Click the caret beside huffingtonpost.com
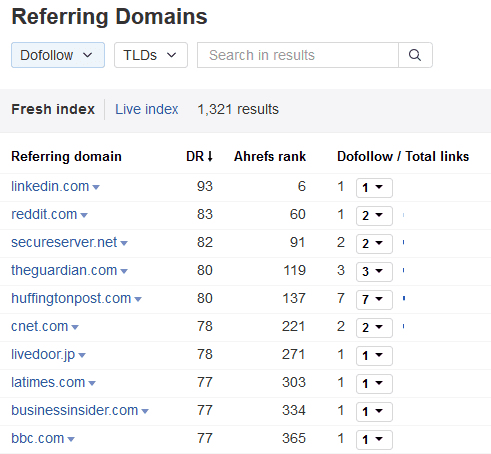The image size is (491, 454). point(138,299)
